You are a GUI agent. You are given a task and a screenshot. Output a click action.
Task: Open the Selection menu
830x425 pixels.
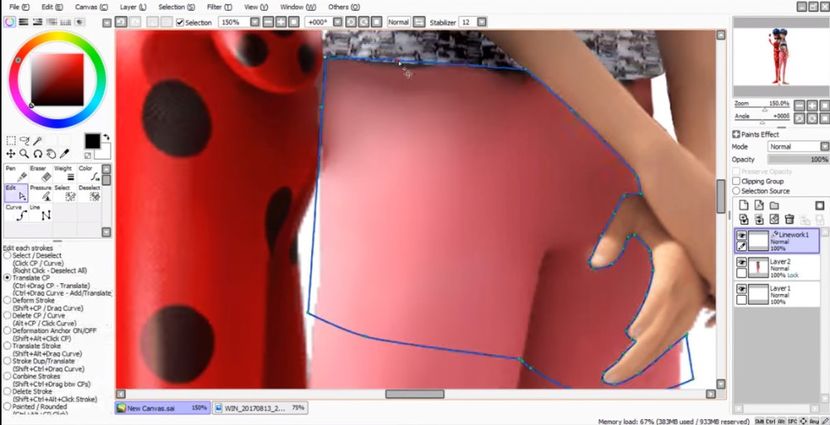coord(176,7)
